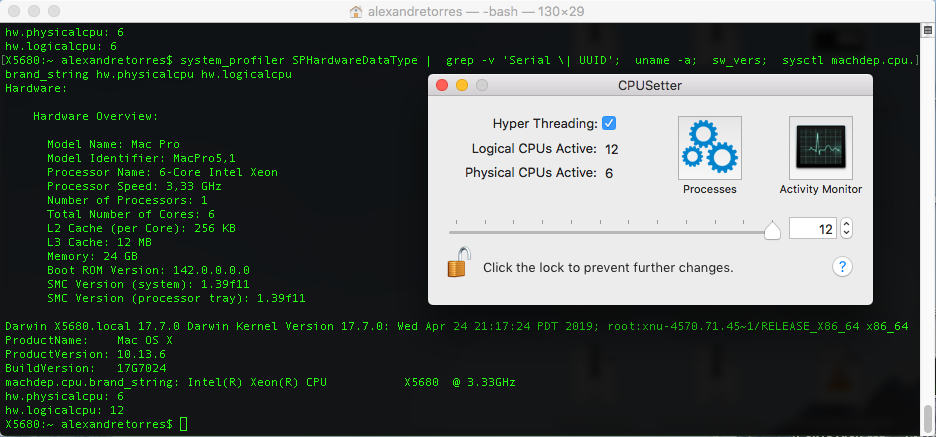Click the CPU count slider thumb
Image resolution: width=936 pixels, height=437 pixels.
coord(772,230)
